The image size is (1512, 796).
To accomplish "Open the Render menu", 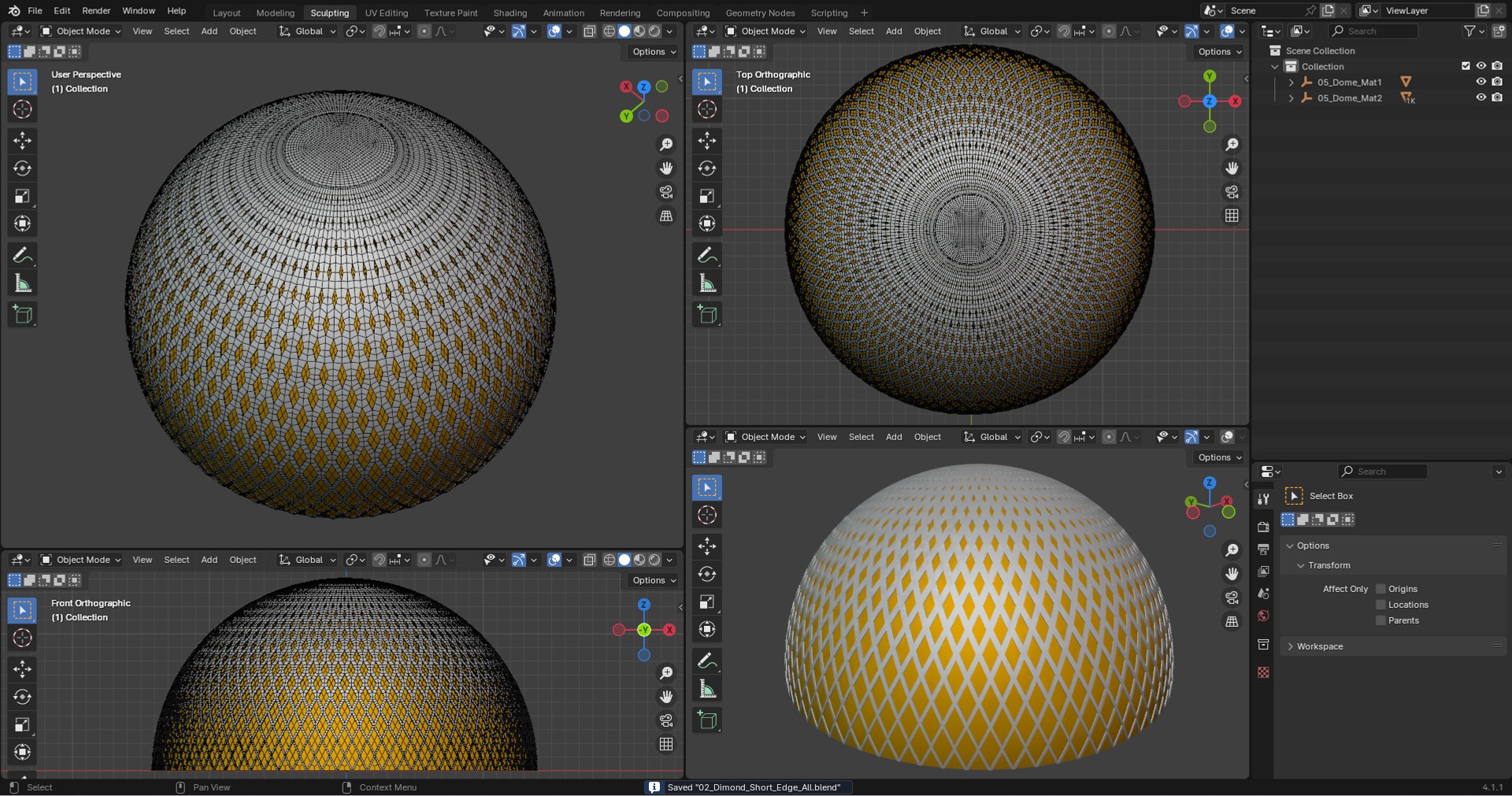I will click(x=96, y=11).
